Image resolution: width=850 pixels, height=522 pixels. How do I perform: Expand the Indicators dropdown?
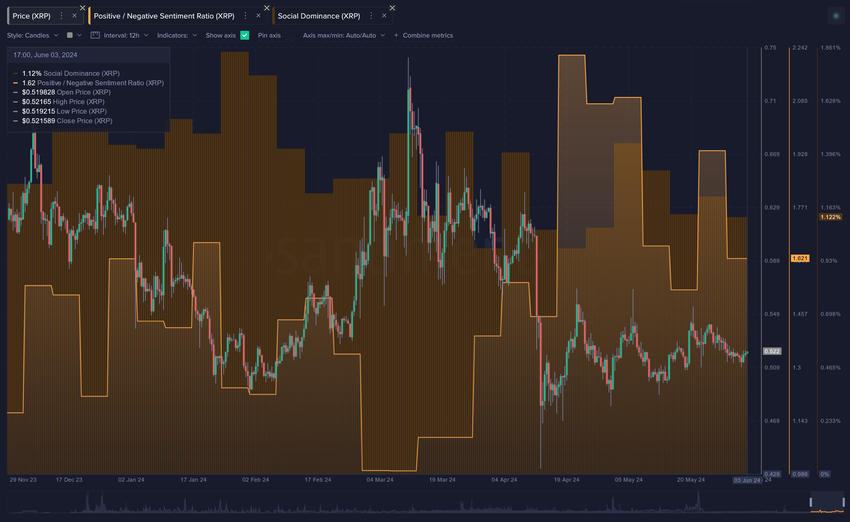177,35
